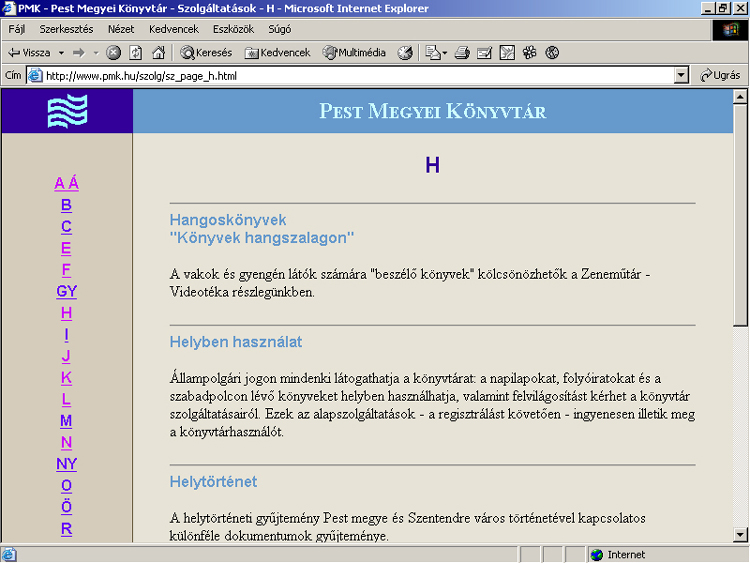Open the O letter link
Screen dimensions: 750x563
click(x=66, y=486)
